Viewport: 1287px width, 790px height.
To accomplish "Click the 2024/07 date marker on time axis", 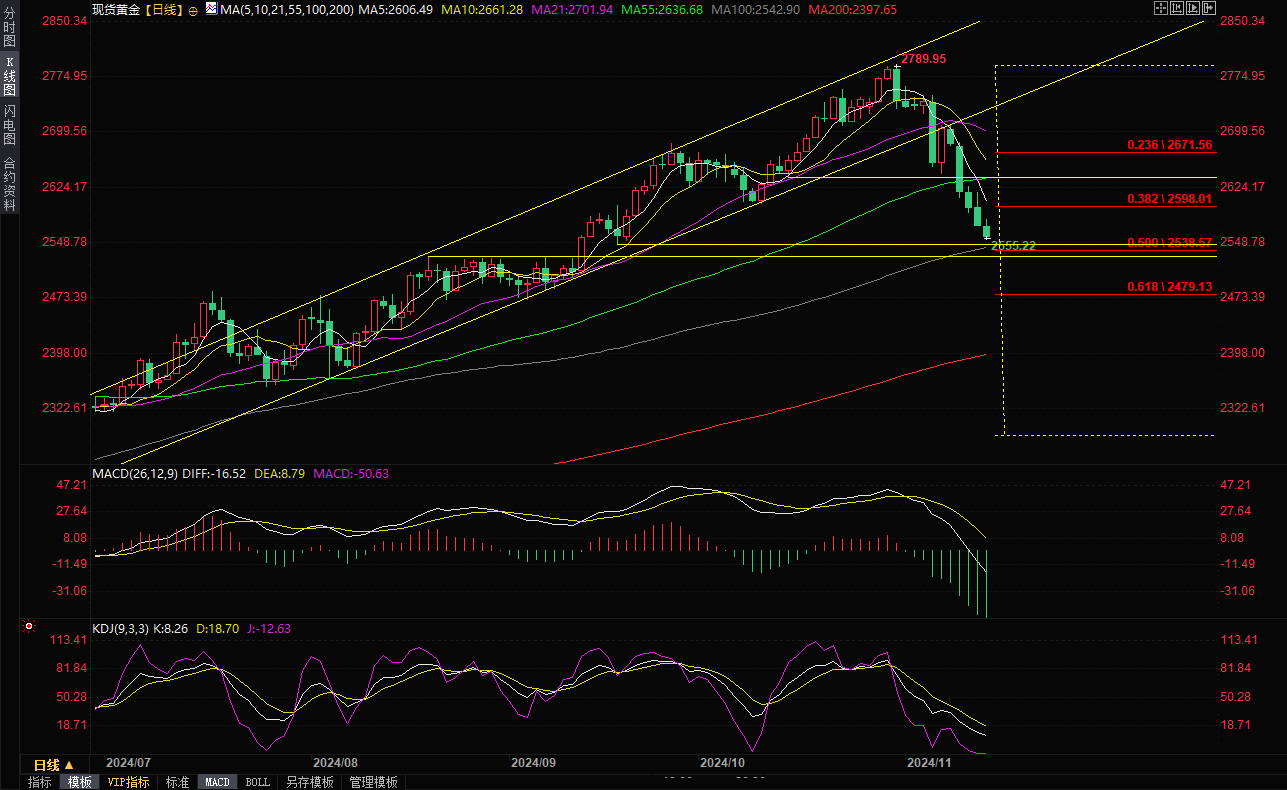I will coord(128,763).
